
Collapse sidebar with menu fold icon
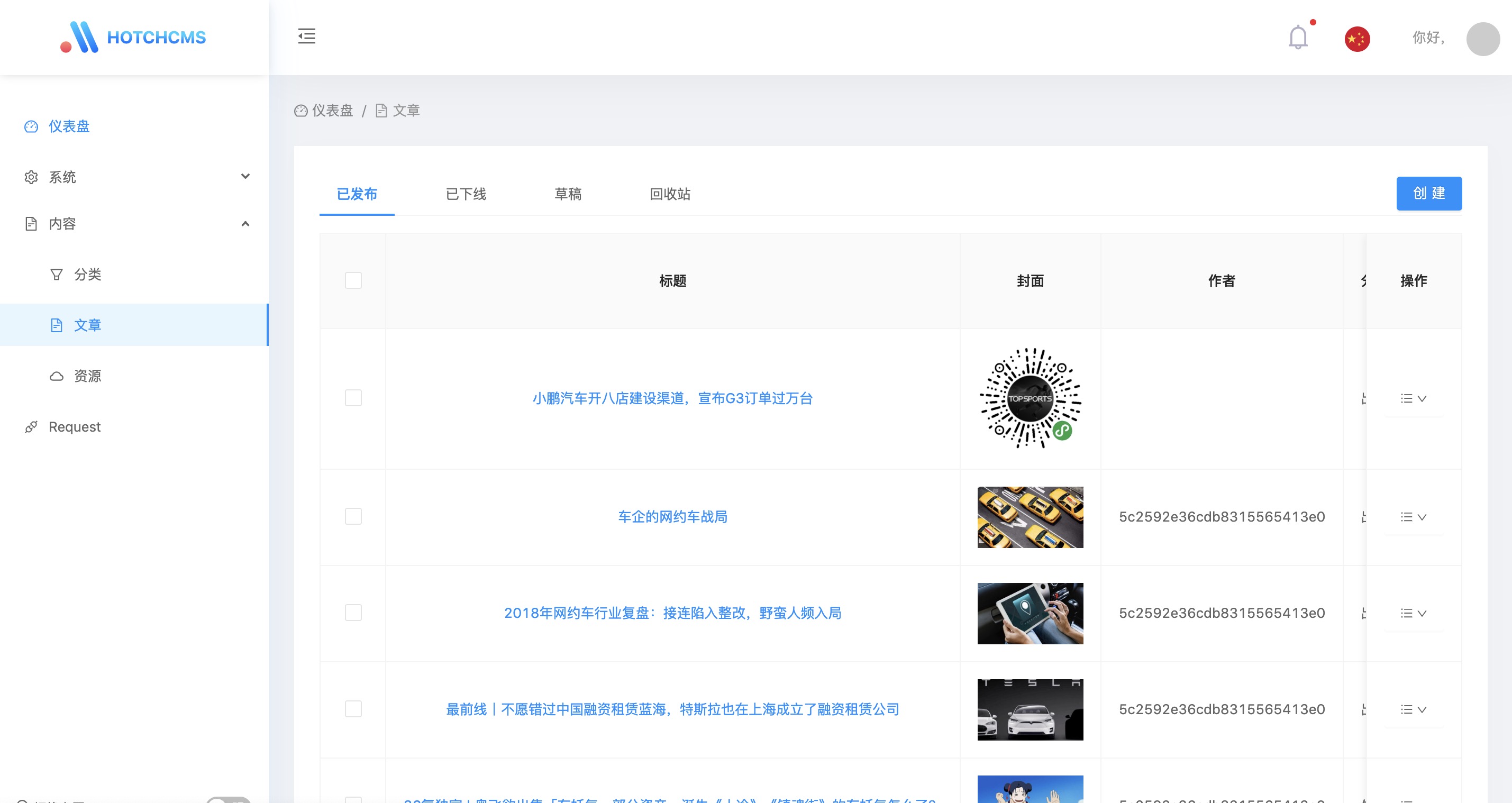tap(306, 36)
